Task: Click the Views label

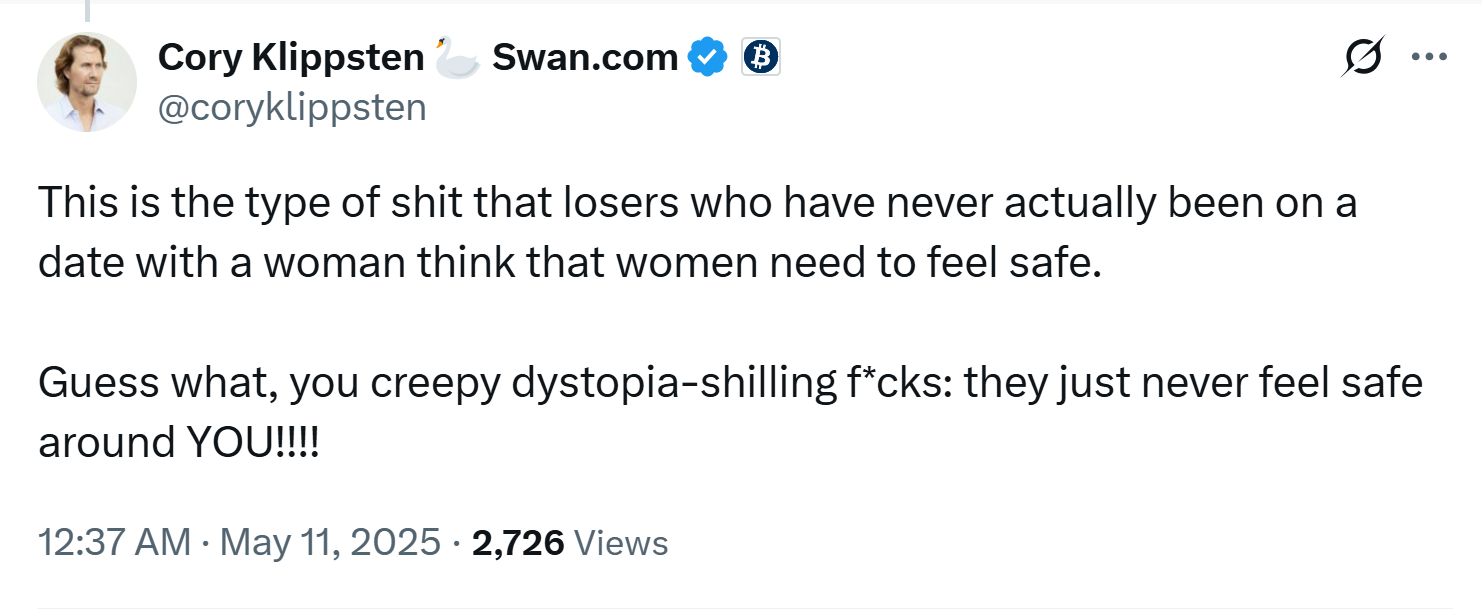Action: (x=622, y=543)
